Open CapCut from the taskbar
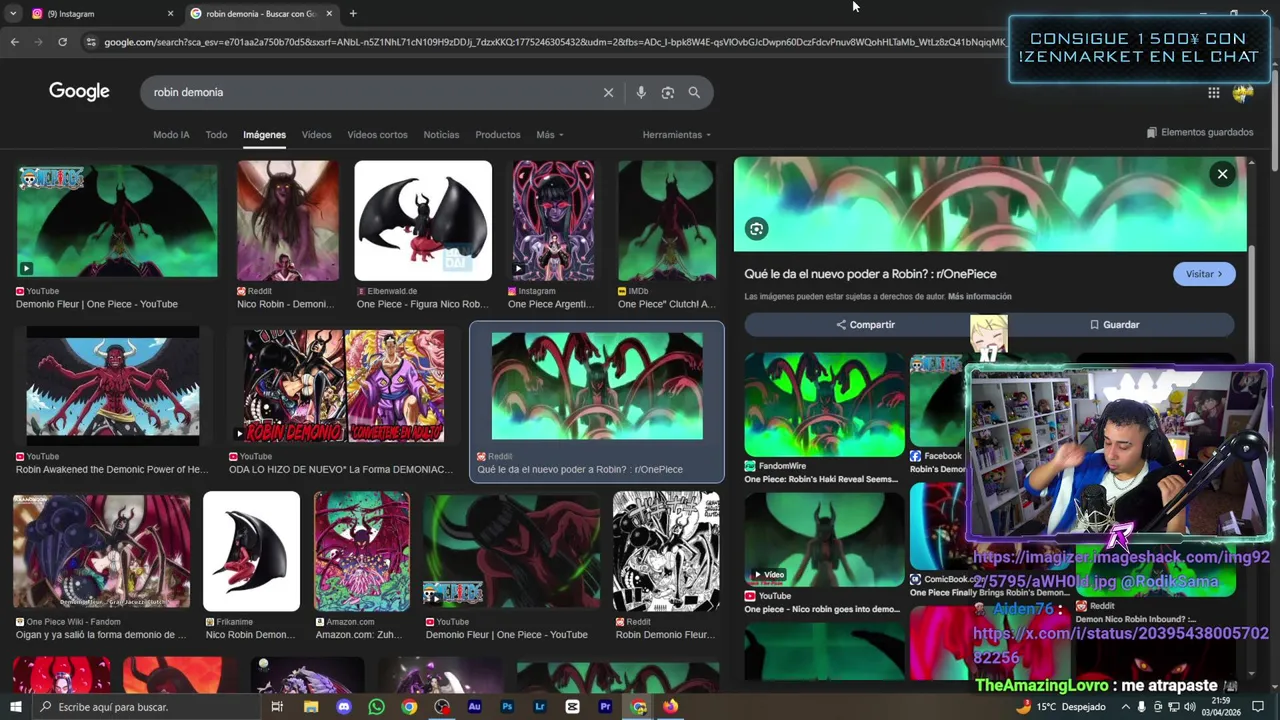Viewport: 1280px width, 720px height. pyautogui.click(x=572, y=707)
